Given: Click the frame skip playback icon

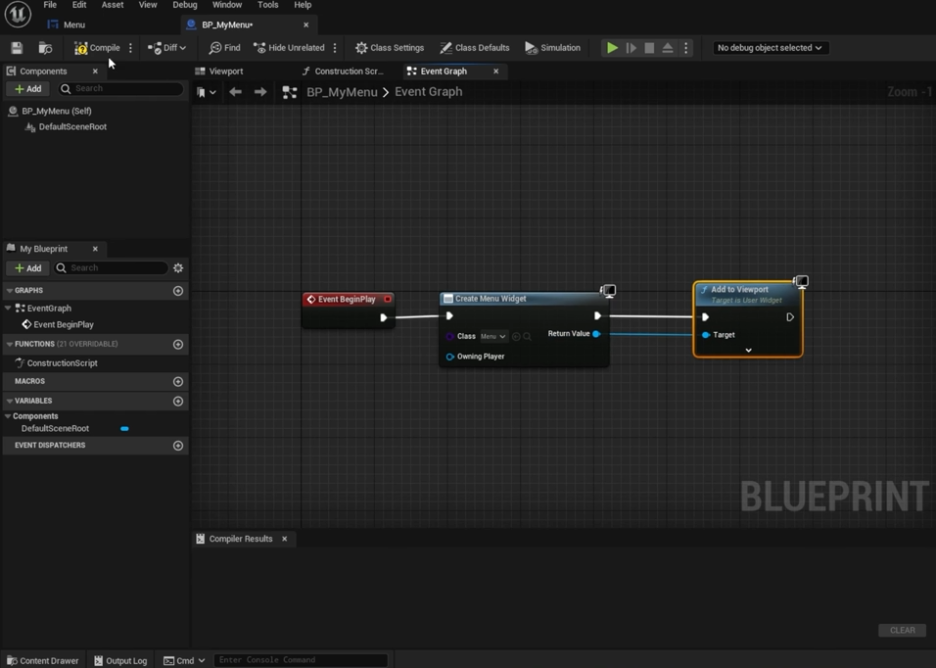Looking at the screenshot, I should pyautogui.click(x=631, y=48).
